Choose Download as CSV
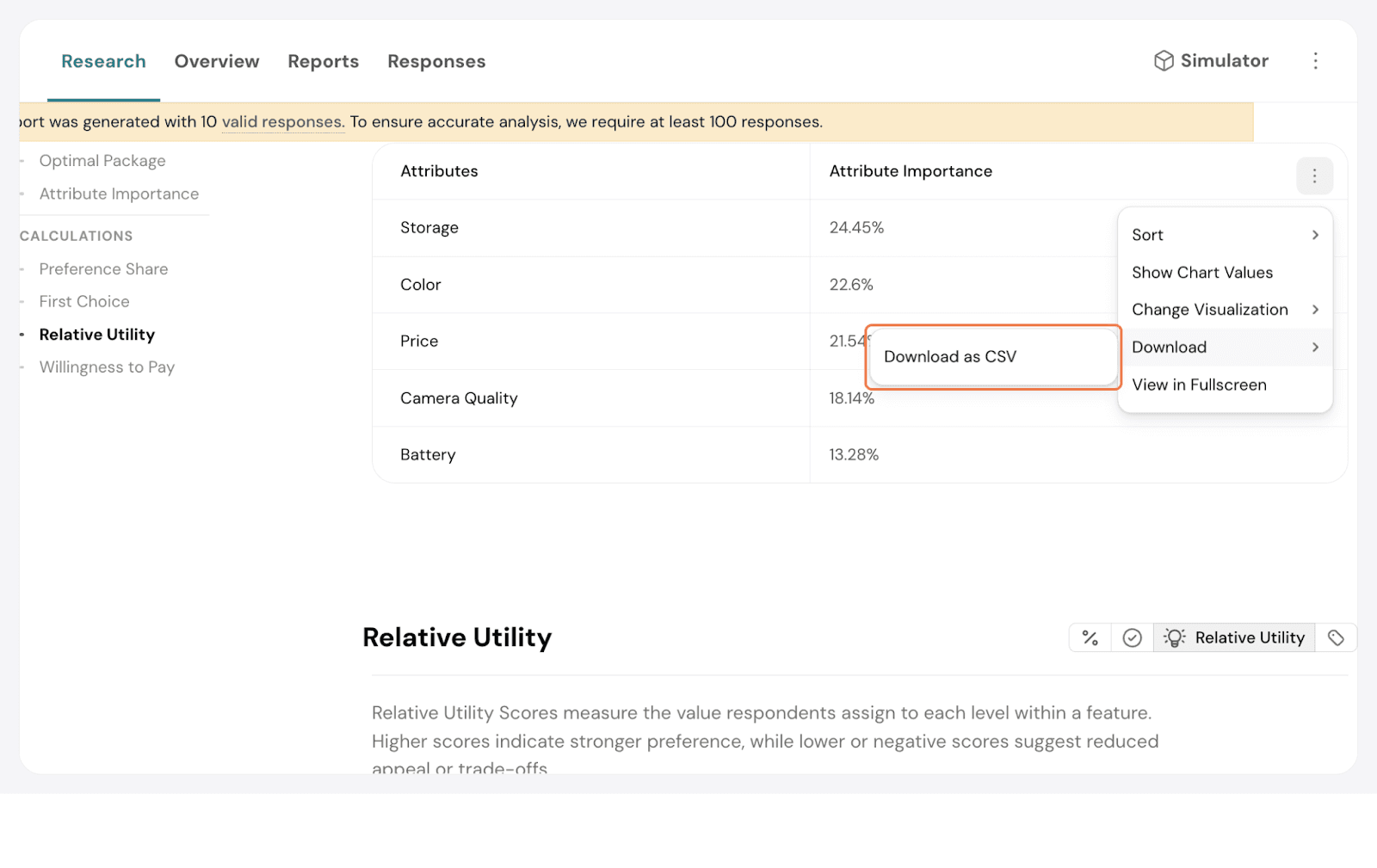This screenshot has height=868, width=1377. pyautogui.click(x=950, y=357)
